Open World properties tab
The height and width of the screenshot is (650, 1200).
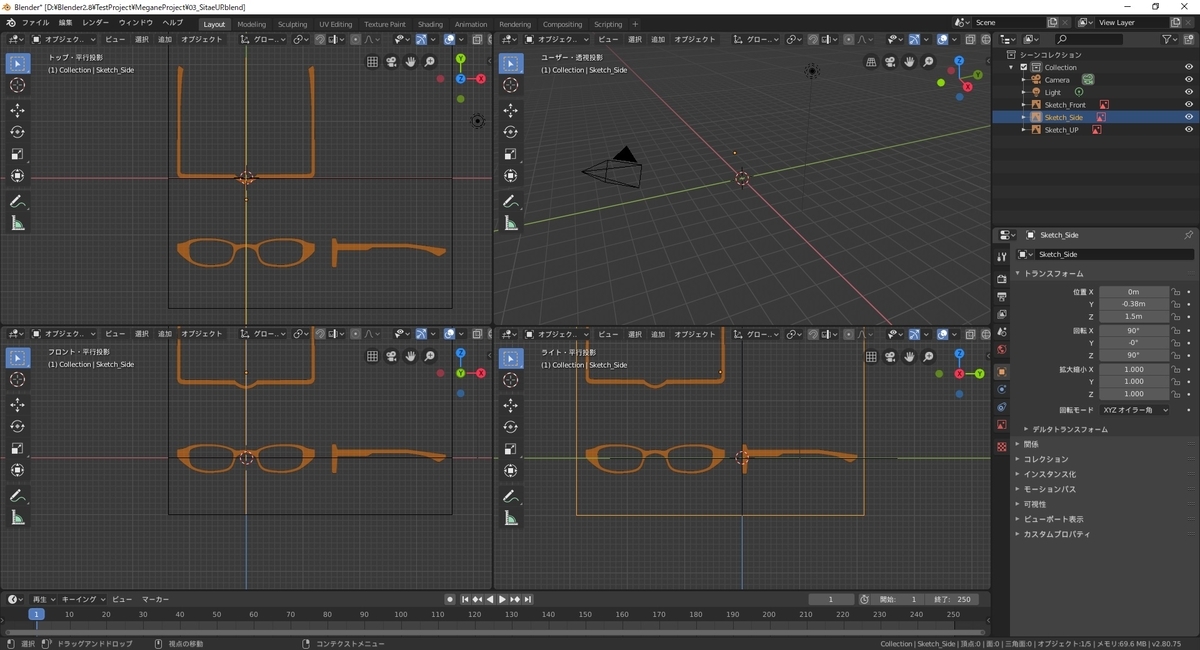(1002, 350)
